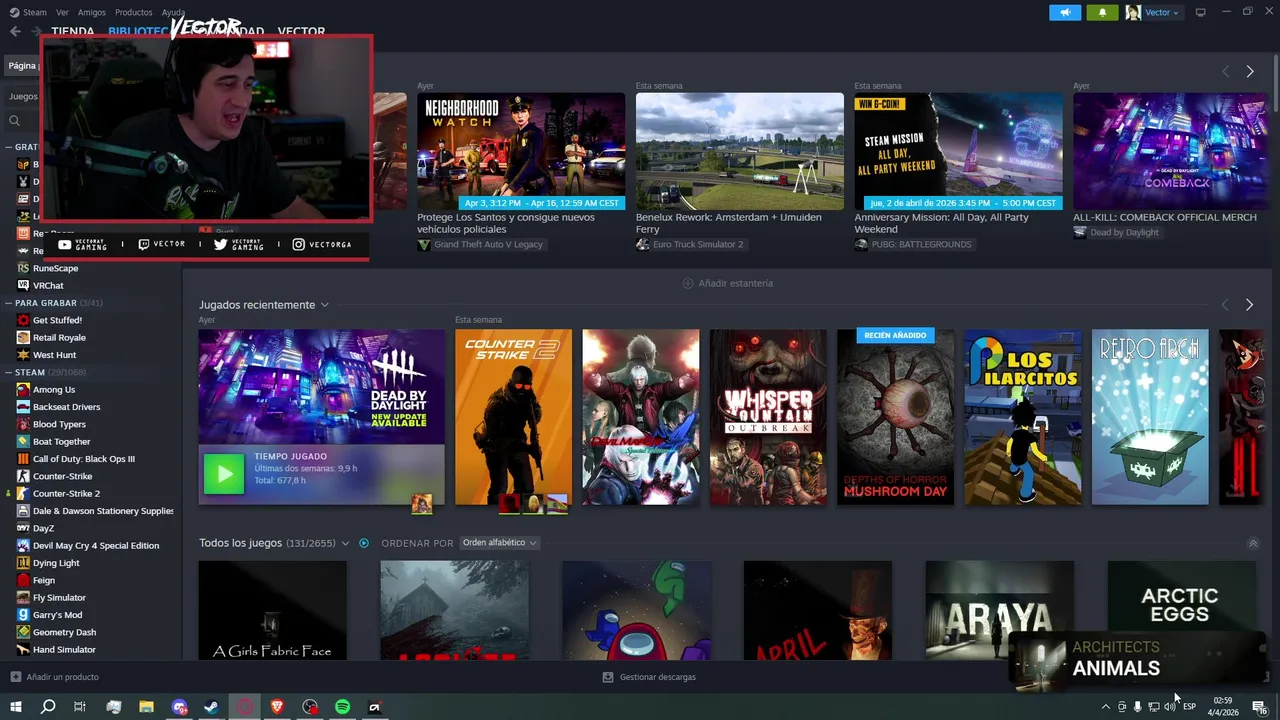The width and height of the screenshot is (1280, 720).
Task: Open Brave browser from the taskbar
Action: pos(277,707)
